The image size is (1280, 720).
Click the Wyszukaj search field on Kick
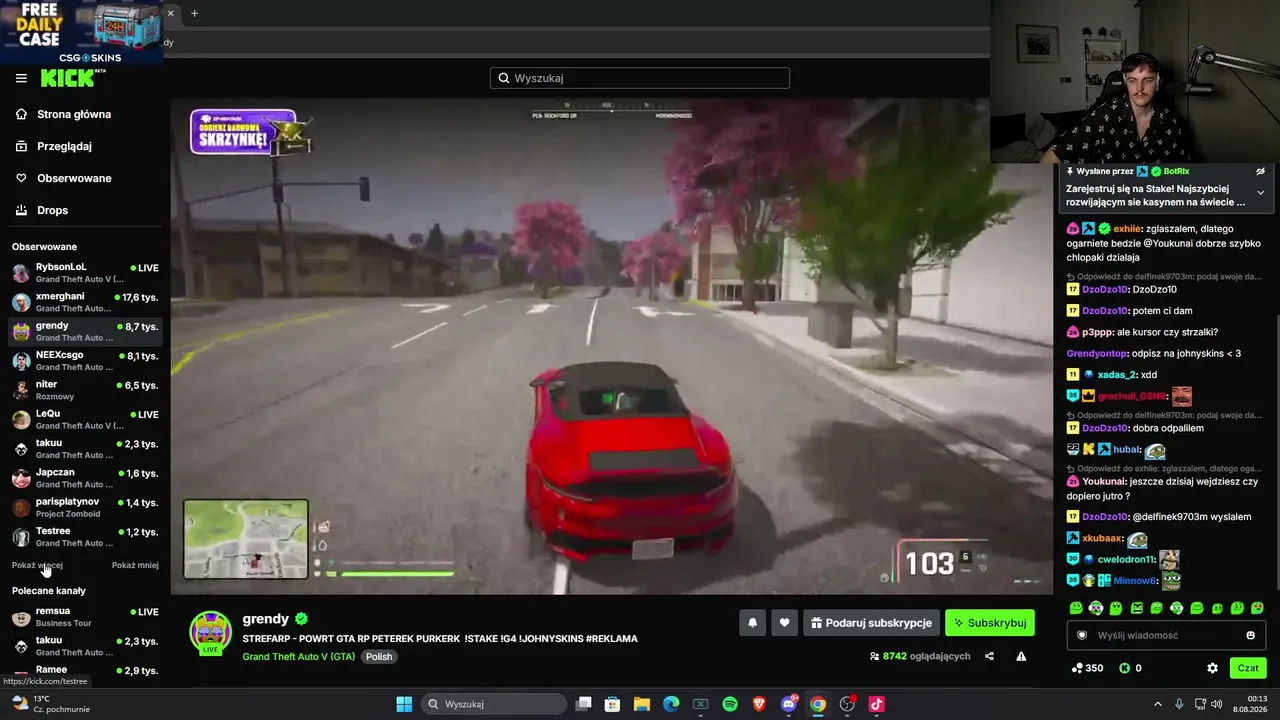click(640, 78)
